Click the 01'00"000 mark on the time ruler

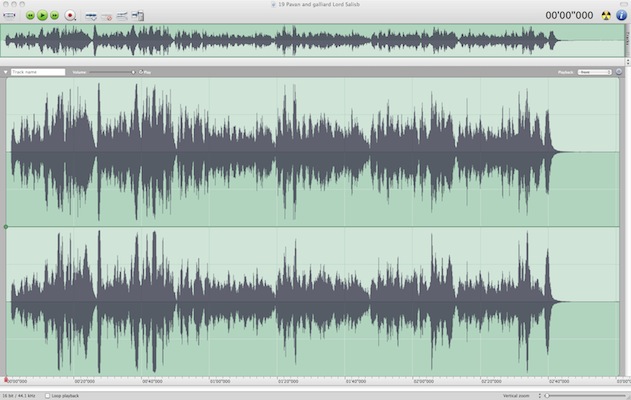click(220, 381)
